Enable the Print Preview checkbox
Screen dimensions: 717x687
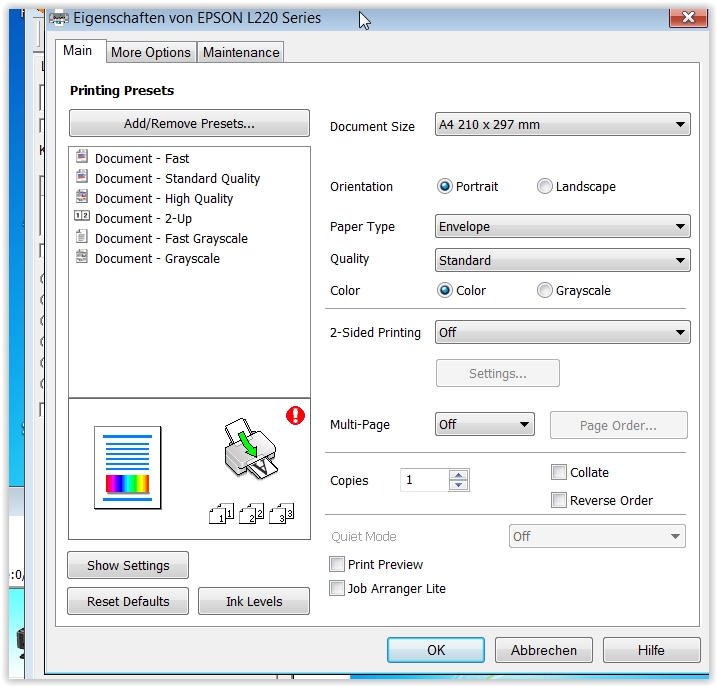click(x=338, y=565)
